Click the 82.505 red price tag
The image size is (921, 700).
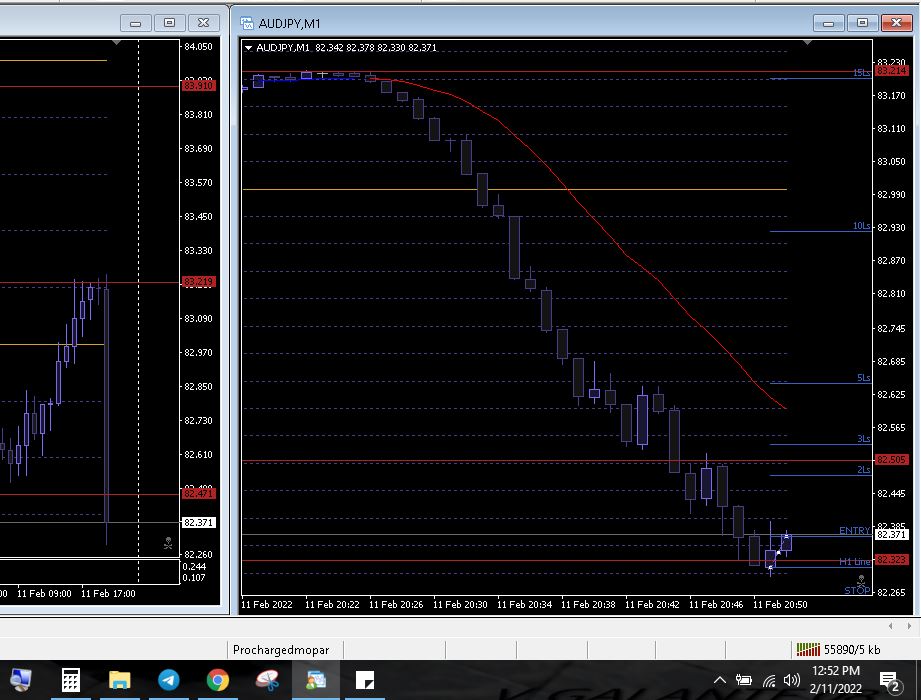[891, 459]
